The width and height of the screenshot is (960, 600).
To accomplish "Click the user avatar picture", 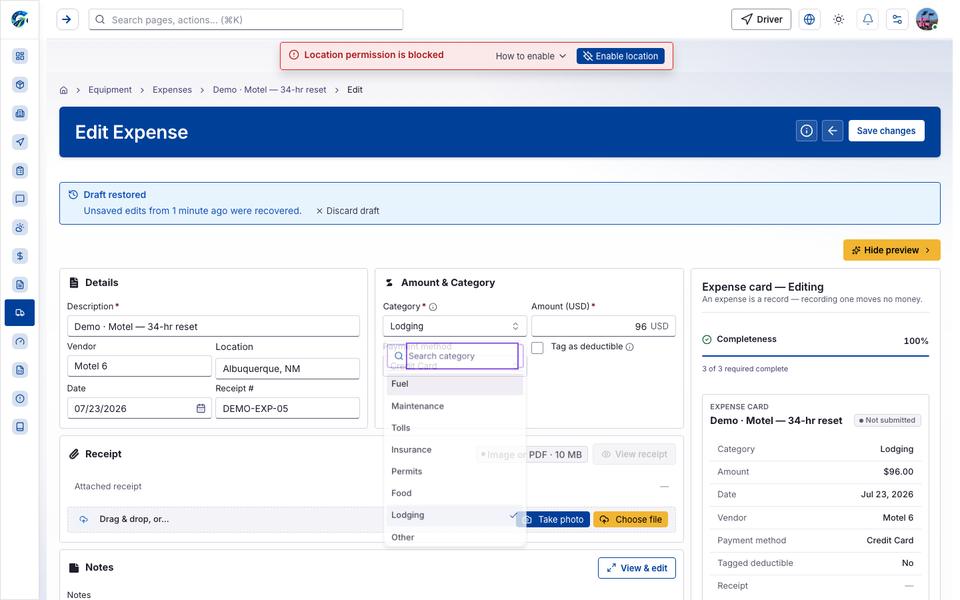I will pos(927,20).
